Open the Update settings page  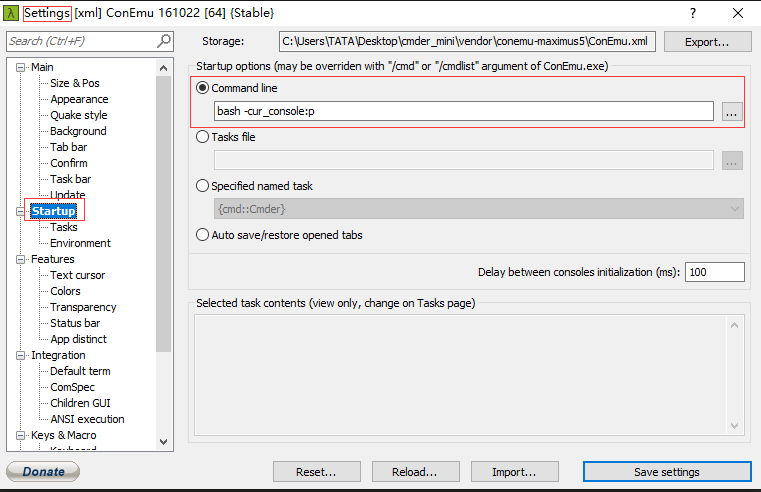click(x=67, y=195)
